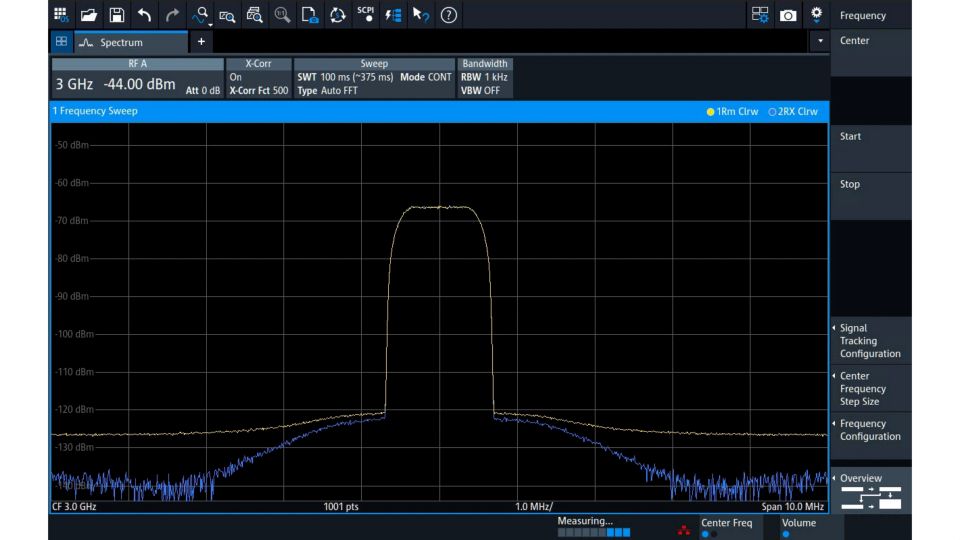Click the 1001 pts footer label
Screen dimensions: 960x540
click(341, 506)
